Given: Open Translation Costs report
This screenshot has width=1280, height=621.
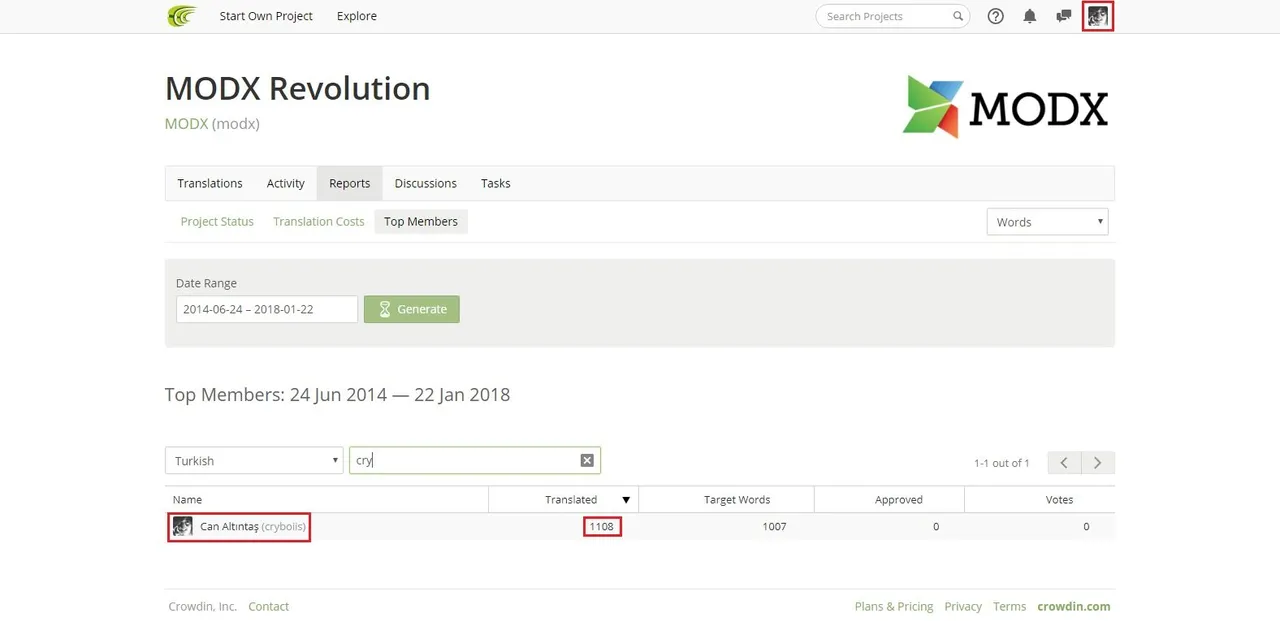Looking at the screenshot, I should 318,221.
